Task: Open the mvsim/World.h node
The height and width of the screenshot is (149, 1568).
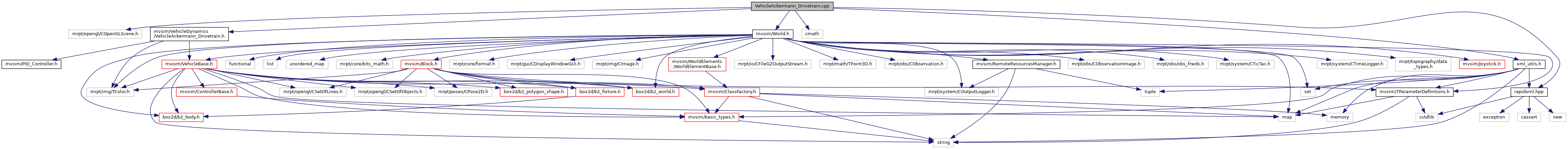Action: tap(771, 34)
